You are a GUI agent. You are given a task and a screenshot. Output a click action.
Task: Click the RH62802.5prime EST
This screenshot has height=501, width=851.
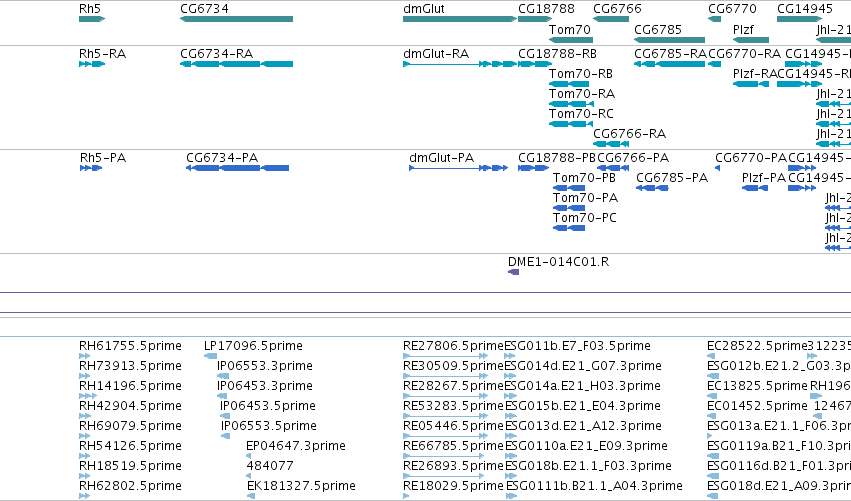[x=130, y=486]
